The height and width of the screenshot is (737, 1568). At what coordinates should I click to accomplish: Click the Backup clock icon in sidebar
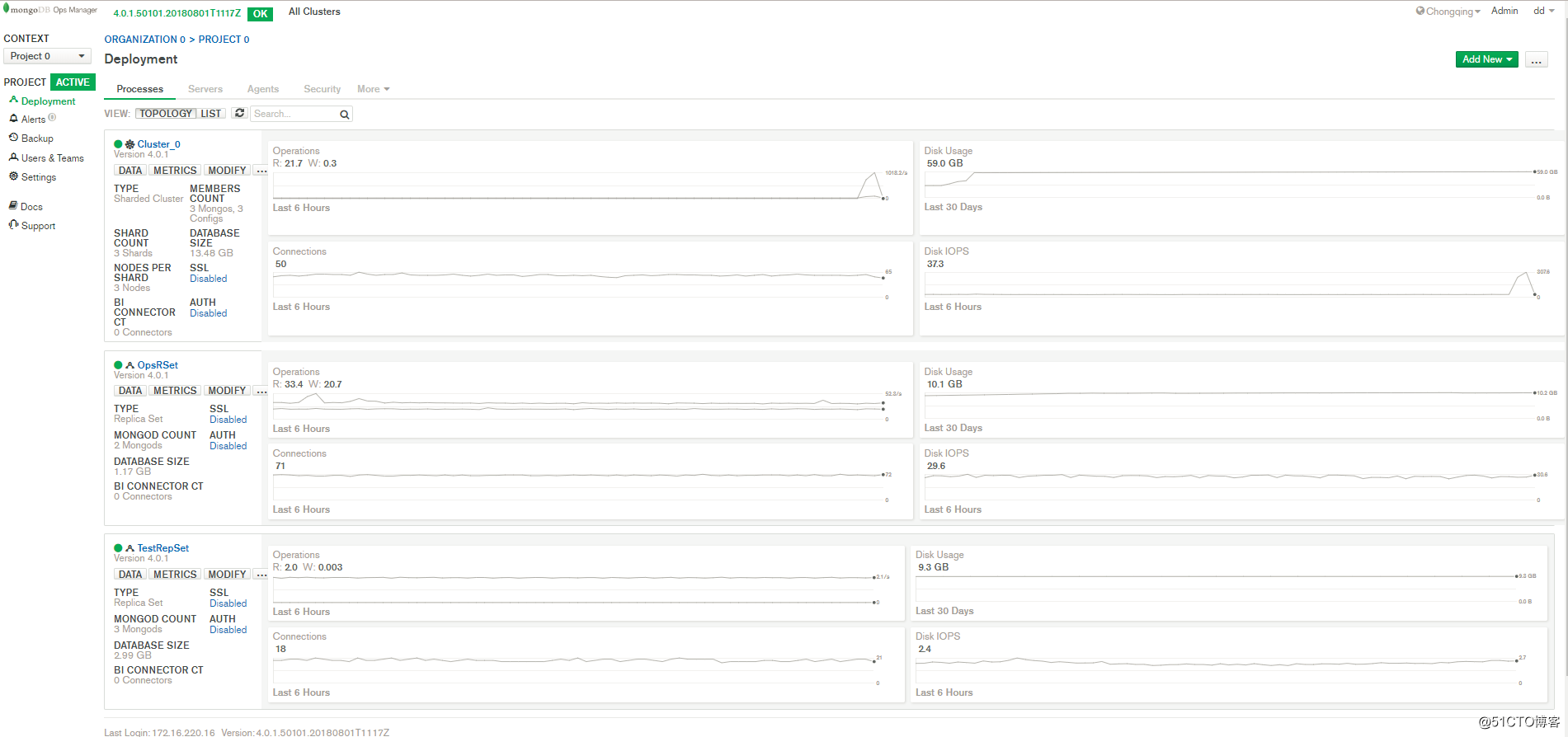[13, 138]
